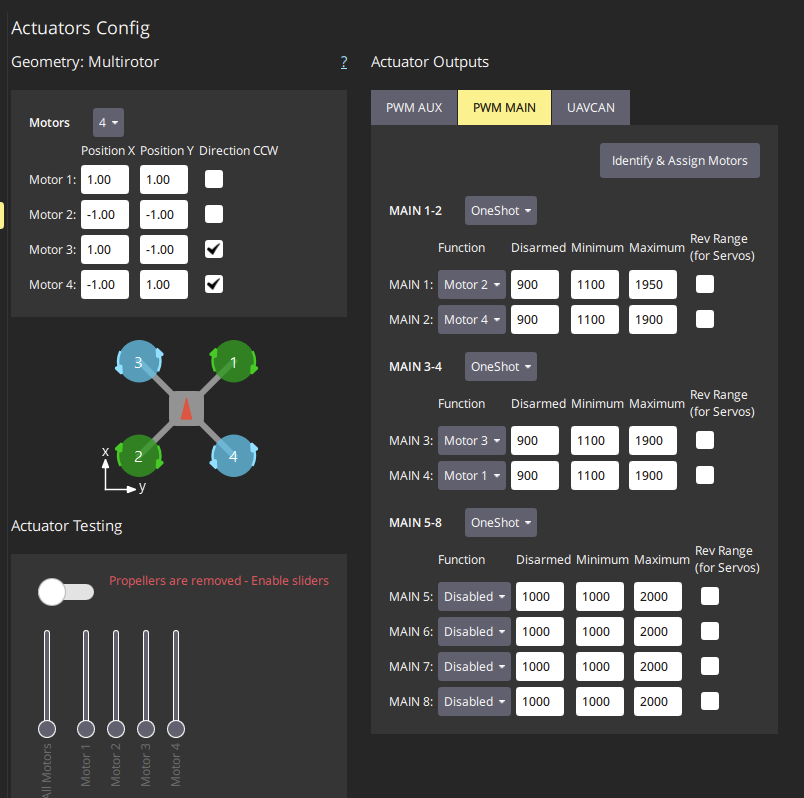Open the geometry help question mark
The image size is (804, 798).
click(344, 62)
